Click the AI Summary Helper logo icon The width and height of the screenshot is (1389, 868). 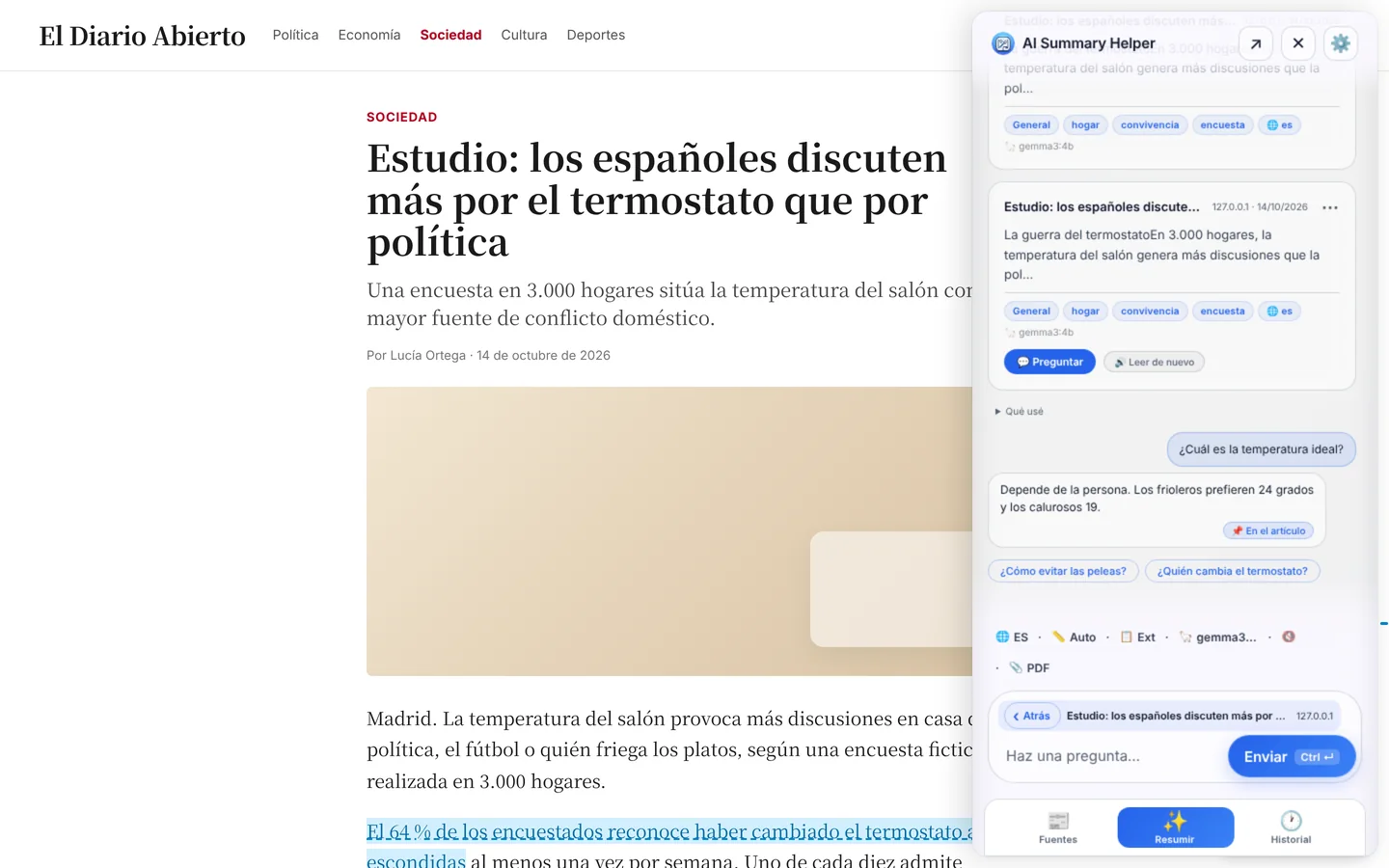(x=1003, y=43)
